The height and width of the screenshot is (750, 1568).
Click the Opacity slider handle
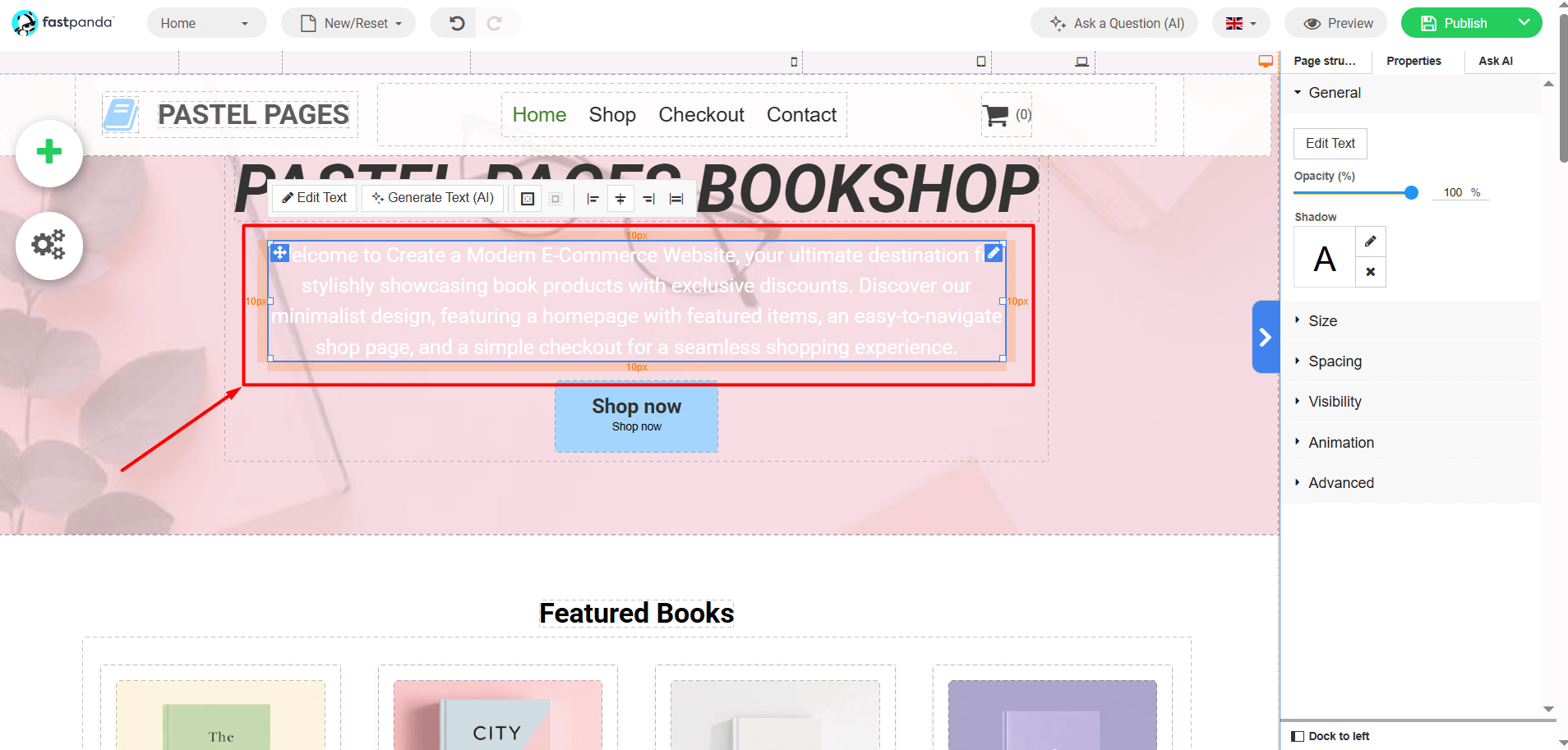coord(1411,193)
